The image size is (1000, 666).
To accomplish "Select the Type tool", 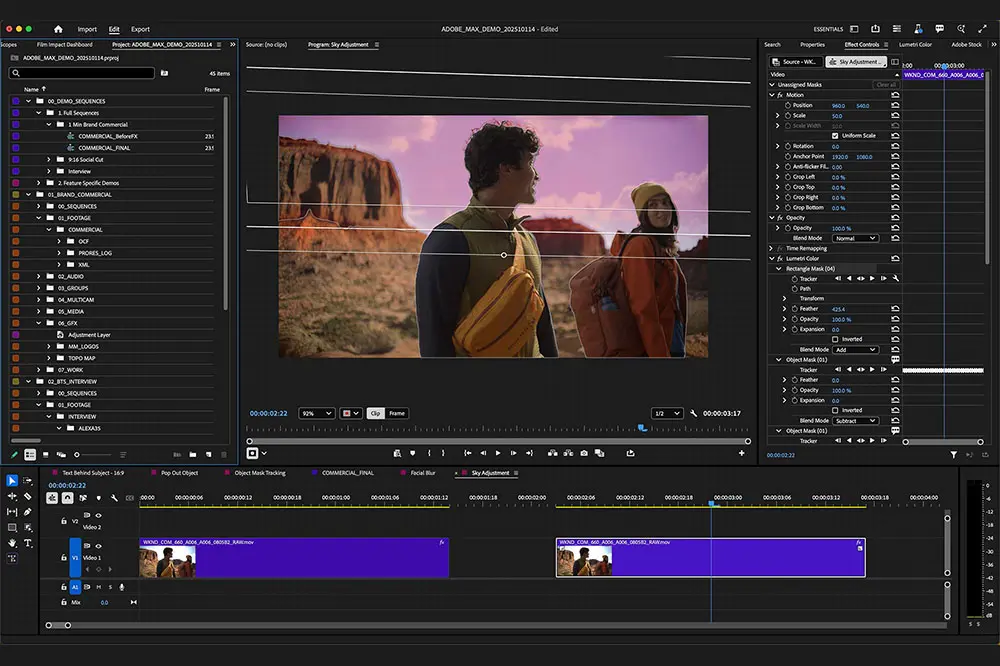I will point(27,543).
